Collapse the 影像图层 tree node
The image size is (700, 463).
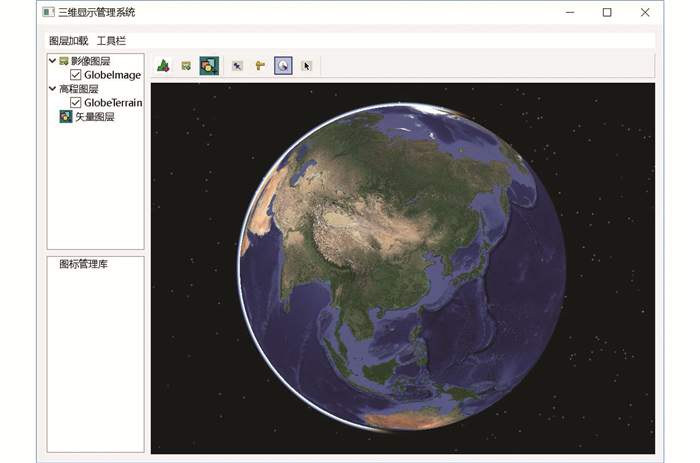(52, 61)
